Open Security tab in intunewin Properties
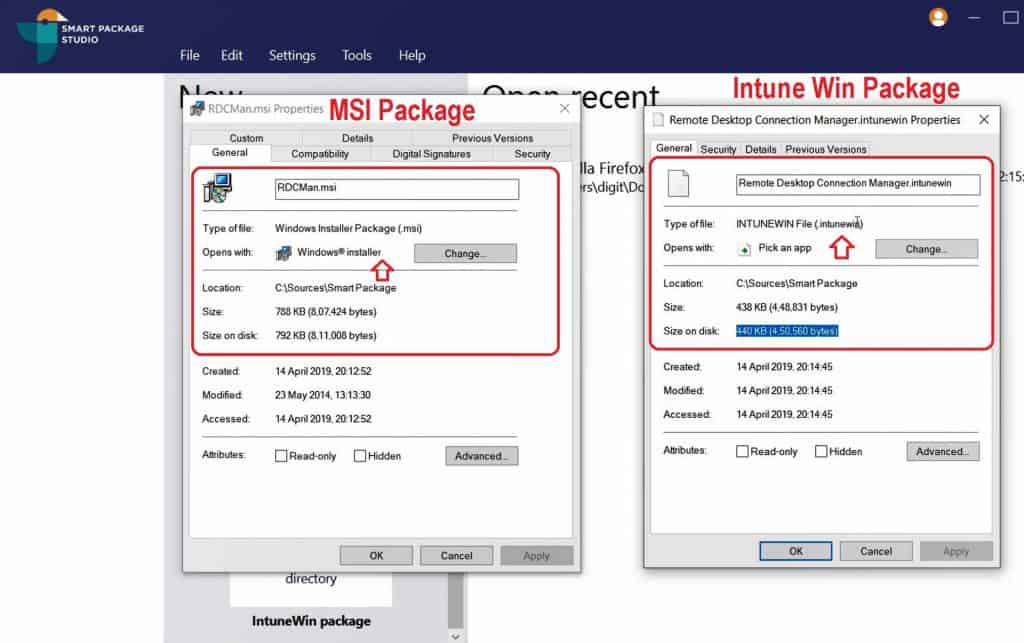The height and width of the screenshot is (643, 1024). (718, 149)
